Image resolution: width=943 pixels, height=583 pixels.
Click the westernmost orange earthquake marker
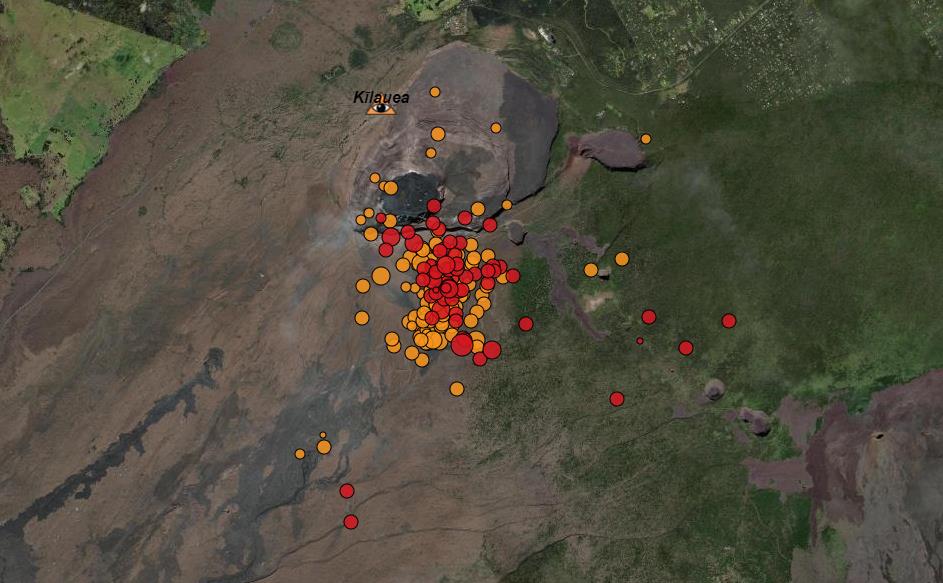[300, 454]
